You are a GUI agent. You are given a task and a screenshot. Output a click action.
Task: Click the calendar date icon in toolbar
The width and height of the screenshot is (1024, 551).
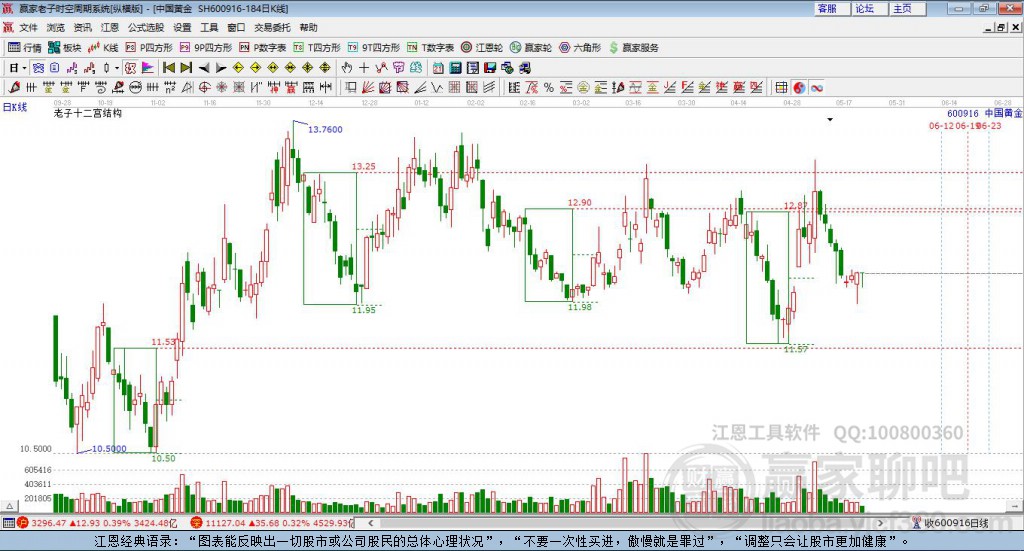pyautogui.click(x=438, y=67)
